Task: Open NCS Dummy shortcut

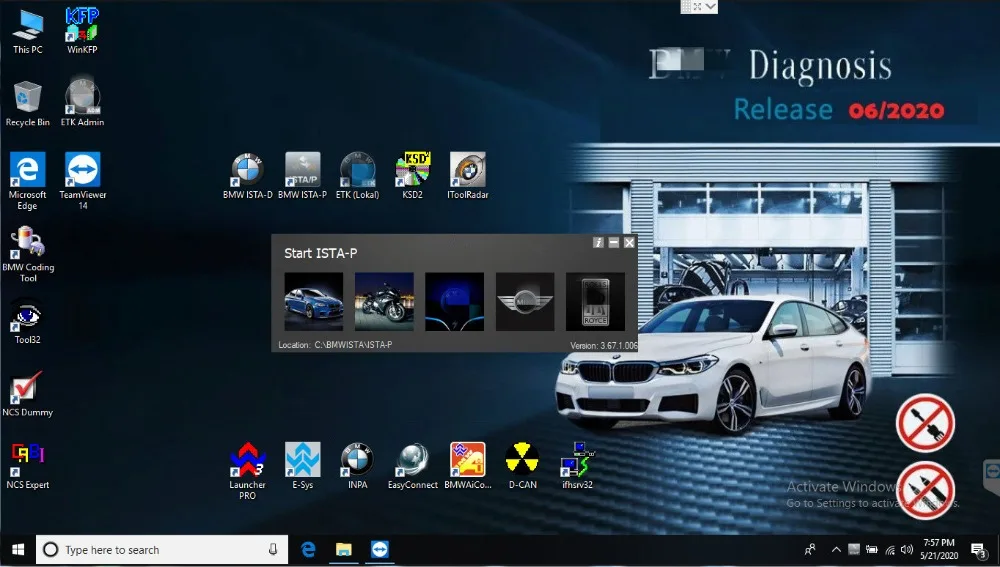Action: point(27,394)
